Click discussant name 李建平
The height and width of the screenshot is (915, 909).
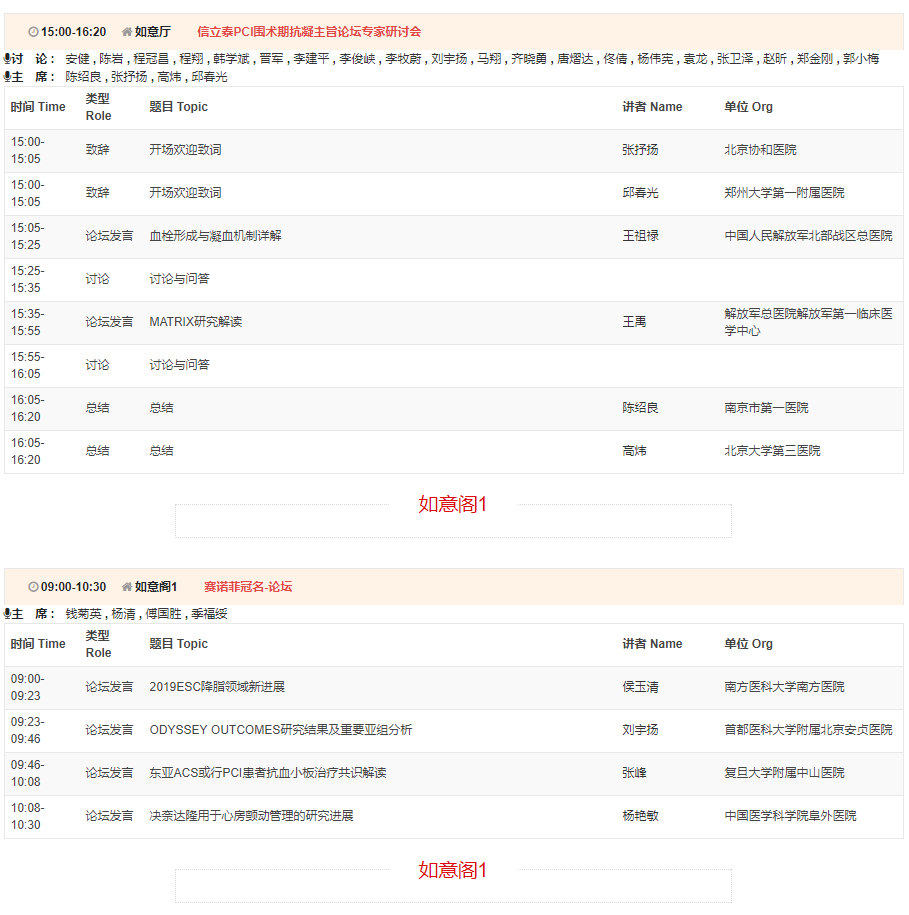pos(311,58)
